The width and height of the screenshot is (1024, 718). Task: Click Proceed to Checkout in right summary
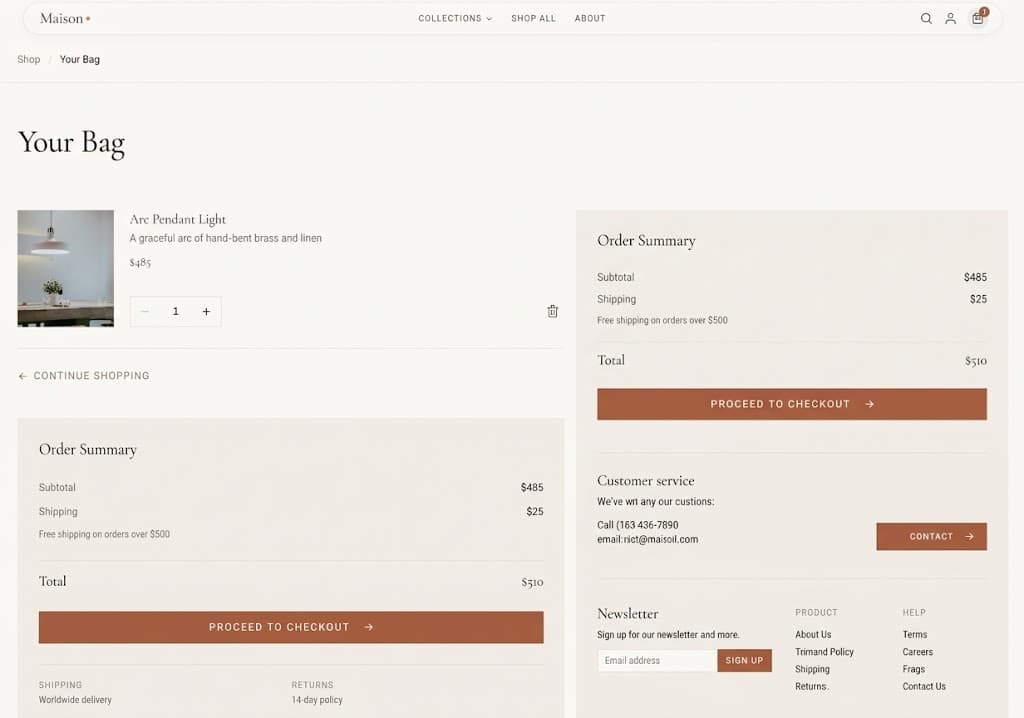792,404
